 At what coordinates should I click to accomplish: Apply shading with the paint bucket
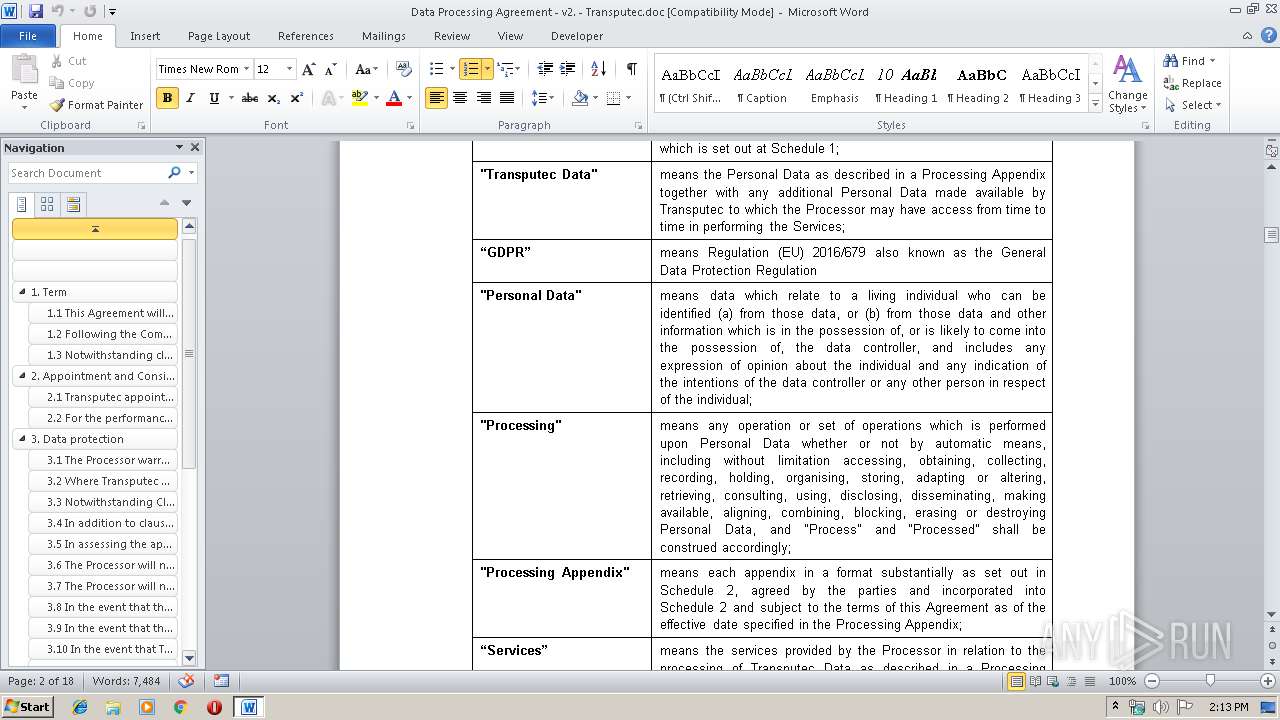coord(580,98)
